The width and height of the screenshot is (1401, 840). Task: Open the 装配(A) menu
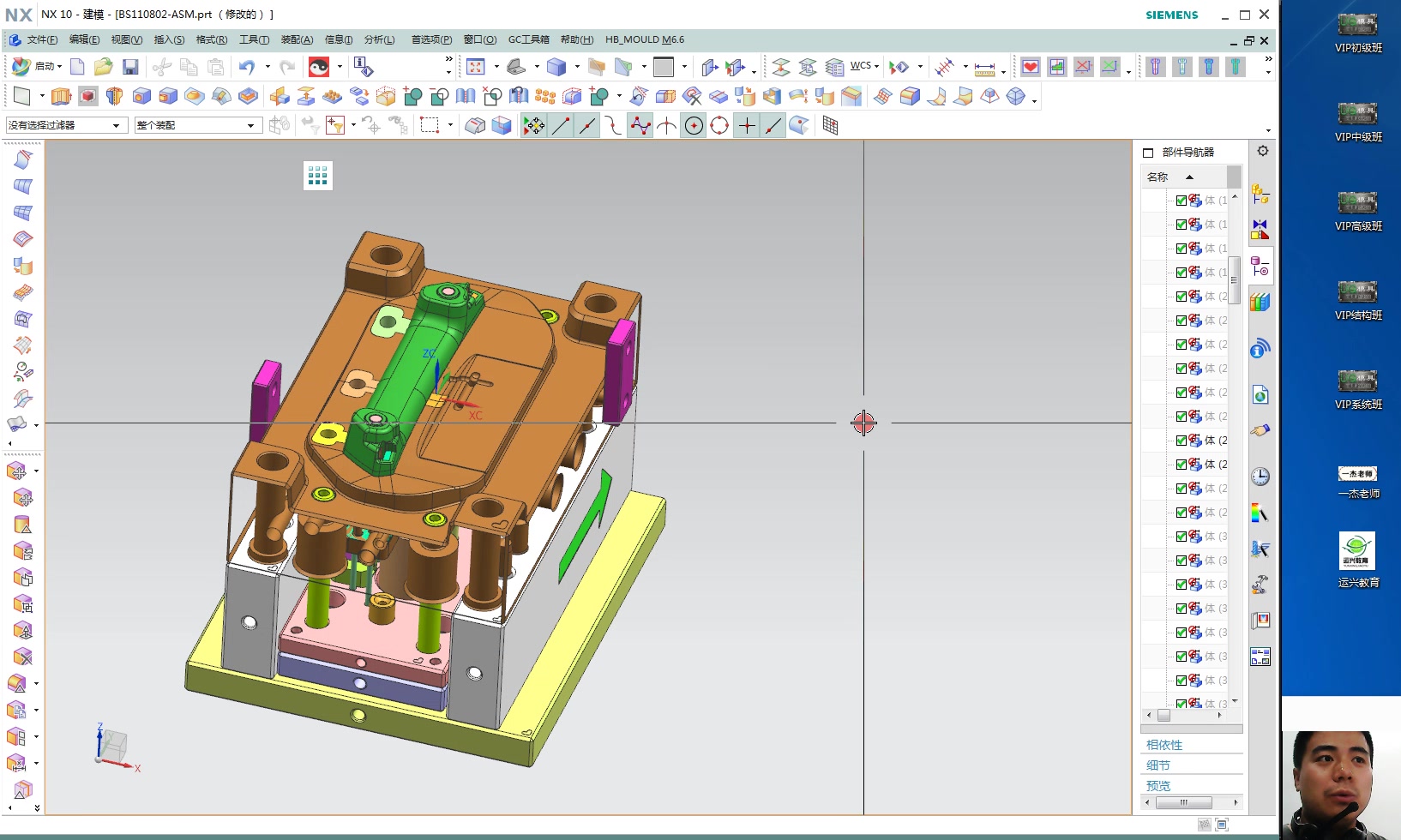(297, 40)
